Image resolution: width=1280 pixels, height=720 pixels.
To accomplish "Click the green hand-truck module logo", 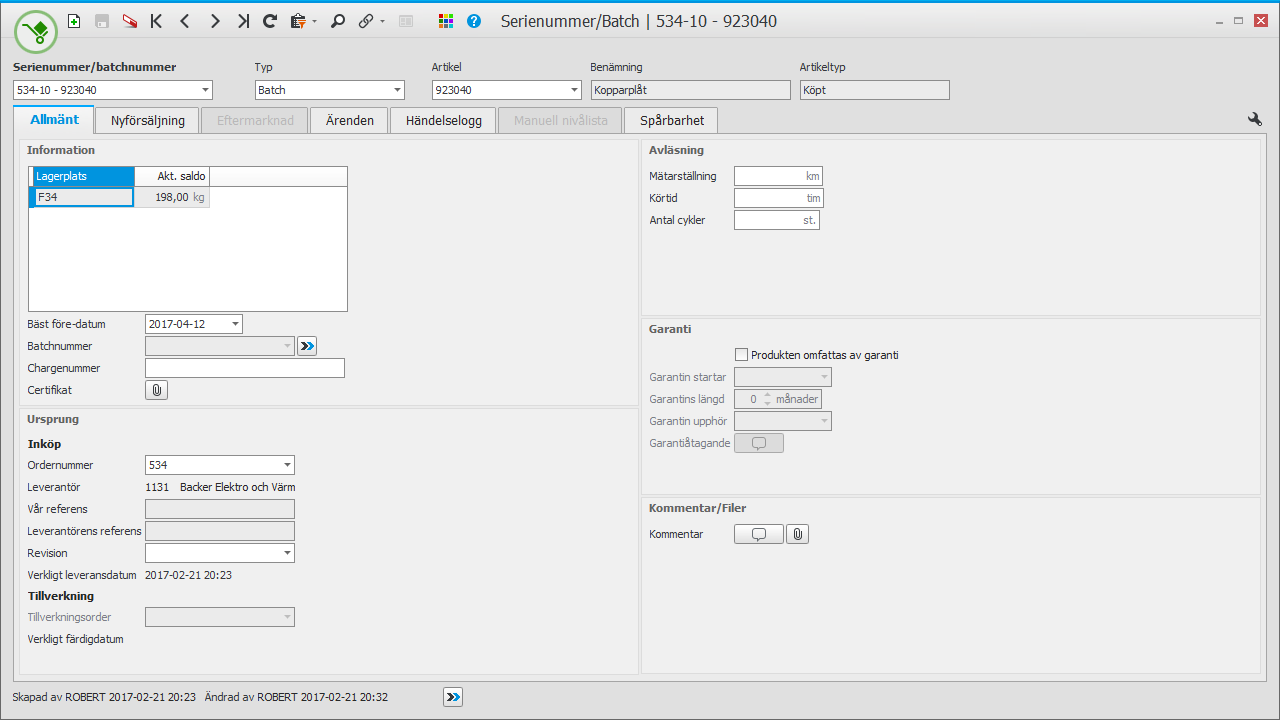I will tap(36, 32).
